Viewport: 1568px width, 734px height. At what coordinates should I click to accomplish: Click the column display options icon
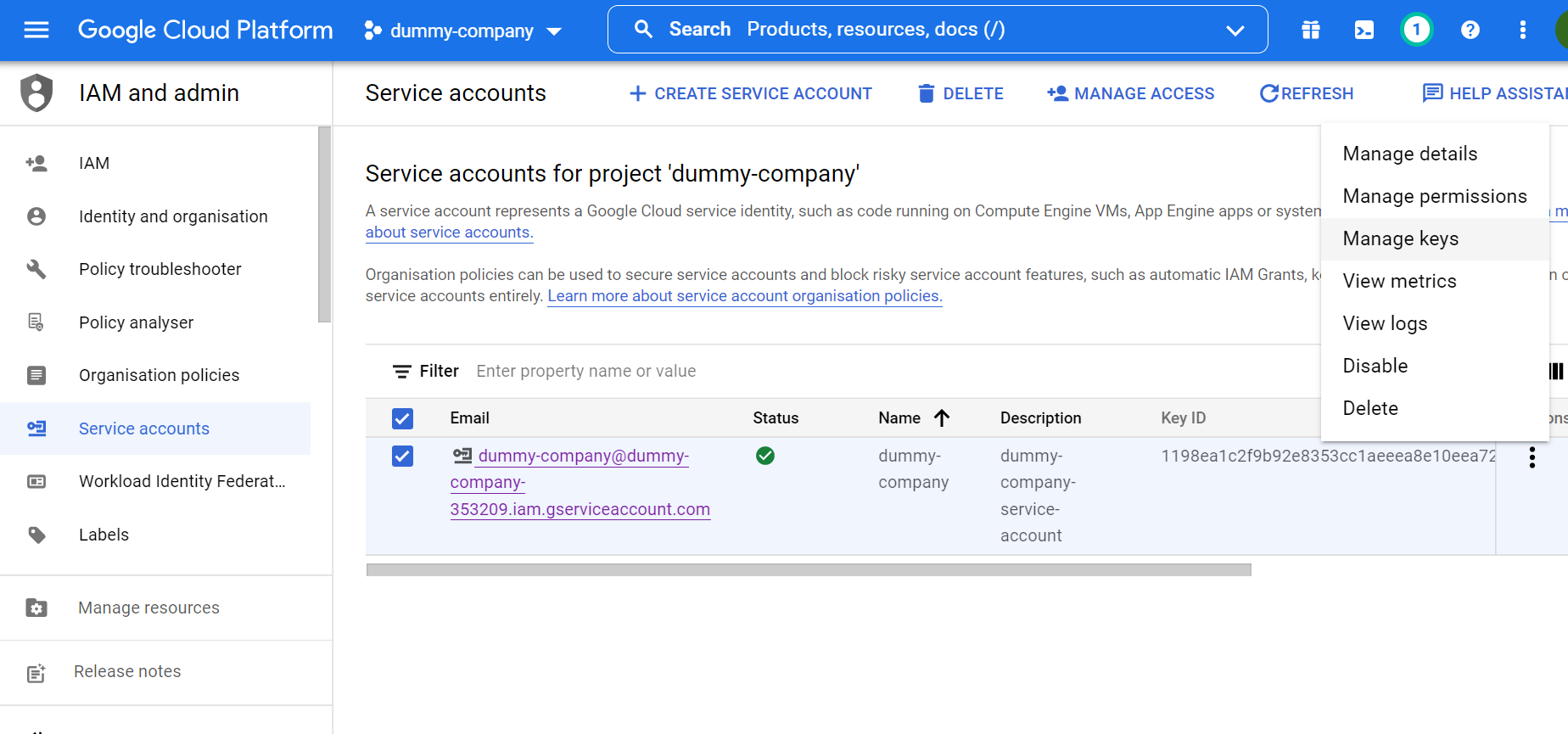tap(1556, 371)
